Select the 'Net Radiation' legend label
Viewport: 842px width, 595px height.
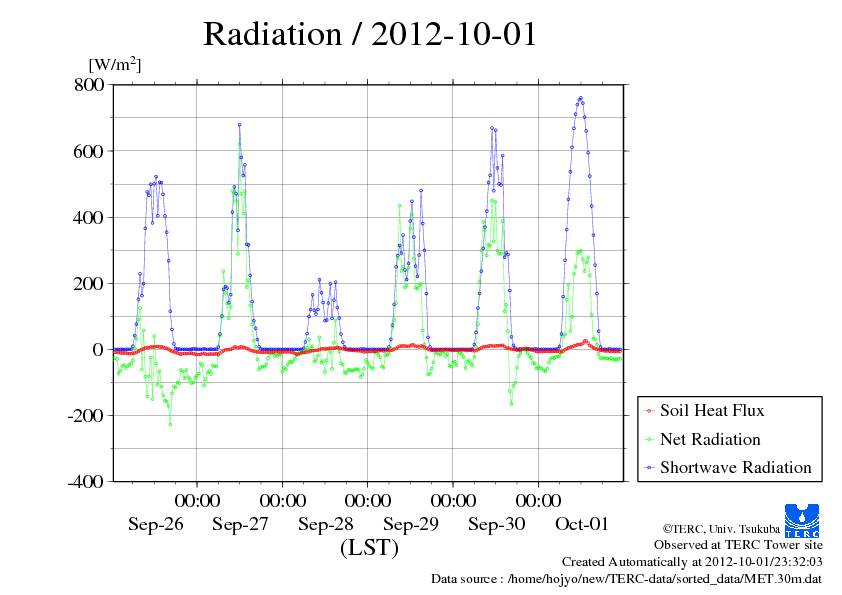[x=710, y=439]
